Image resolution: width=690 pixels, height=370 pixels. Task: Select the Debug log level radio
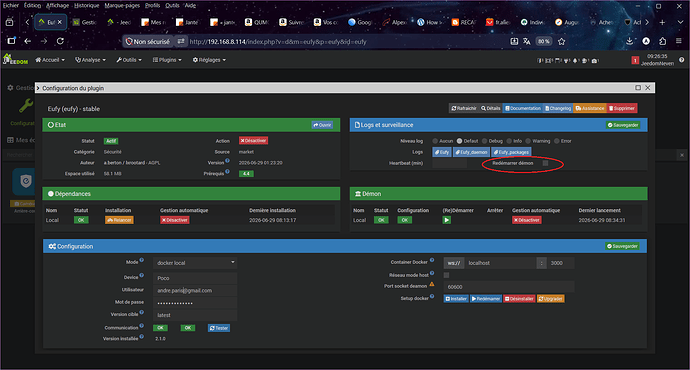(x=484, y=141)
